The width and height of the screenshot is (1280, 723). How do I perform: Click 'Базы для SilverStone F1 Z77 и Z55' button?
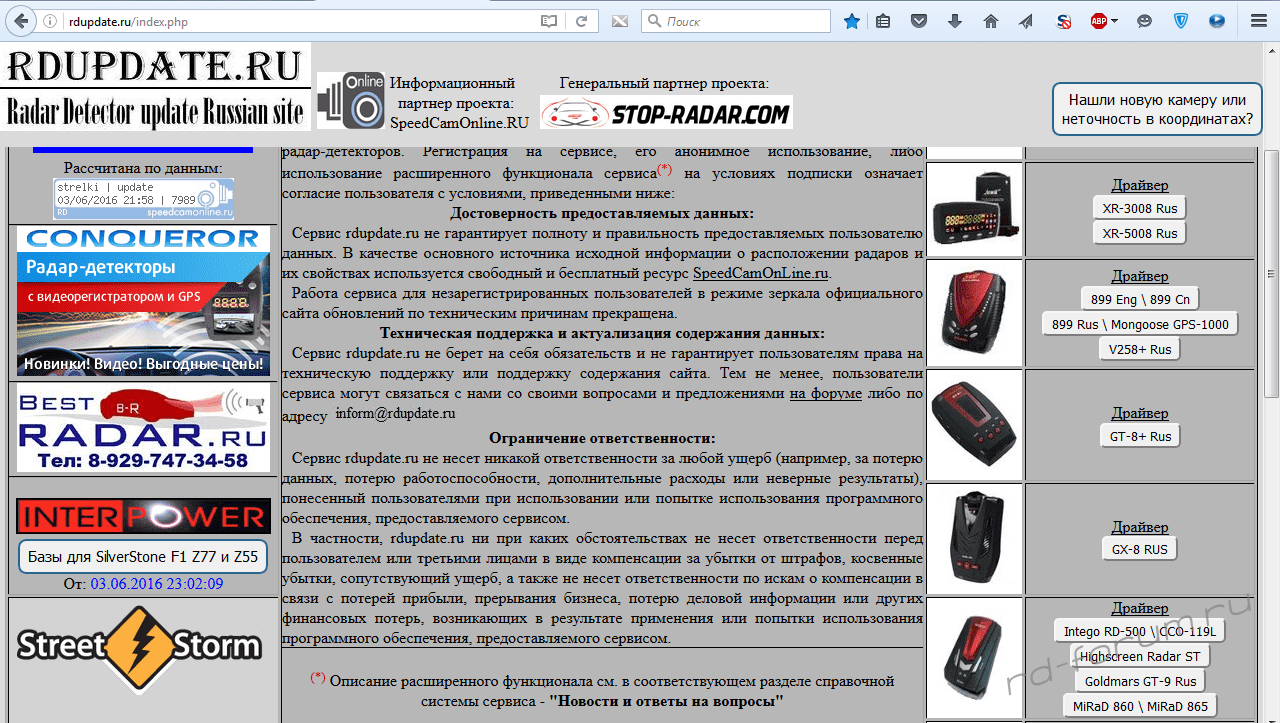tap(143, 557)
